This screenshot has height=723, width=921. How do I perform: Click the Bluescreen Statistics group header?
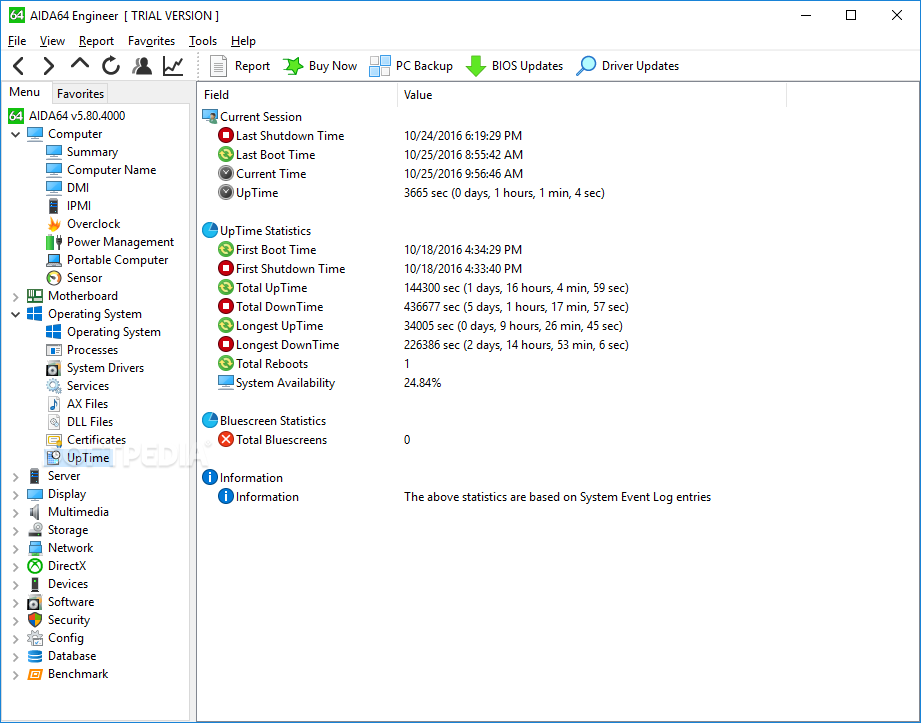click(x=264, y=421)
